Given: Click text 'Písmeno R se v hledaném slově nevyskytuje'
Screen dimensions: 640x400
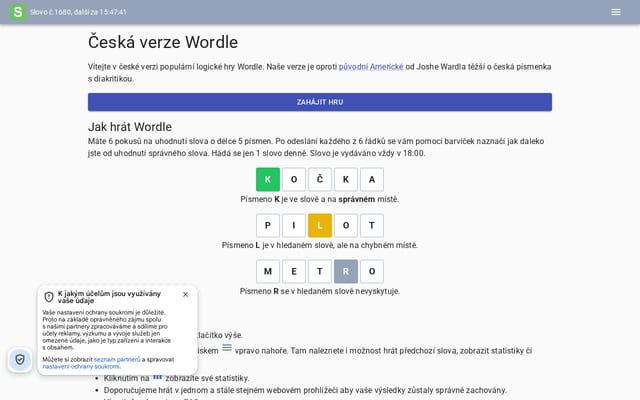Looking at the screenshot, I should 320,291.
